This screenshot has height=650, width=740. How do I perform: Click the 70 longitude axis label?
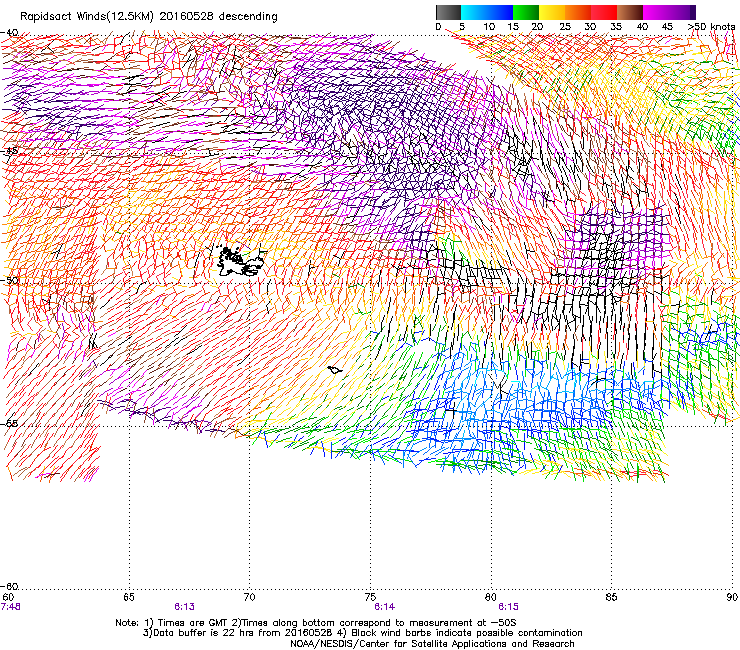[x=249, y=597]
